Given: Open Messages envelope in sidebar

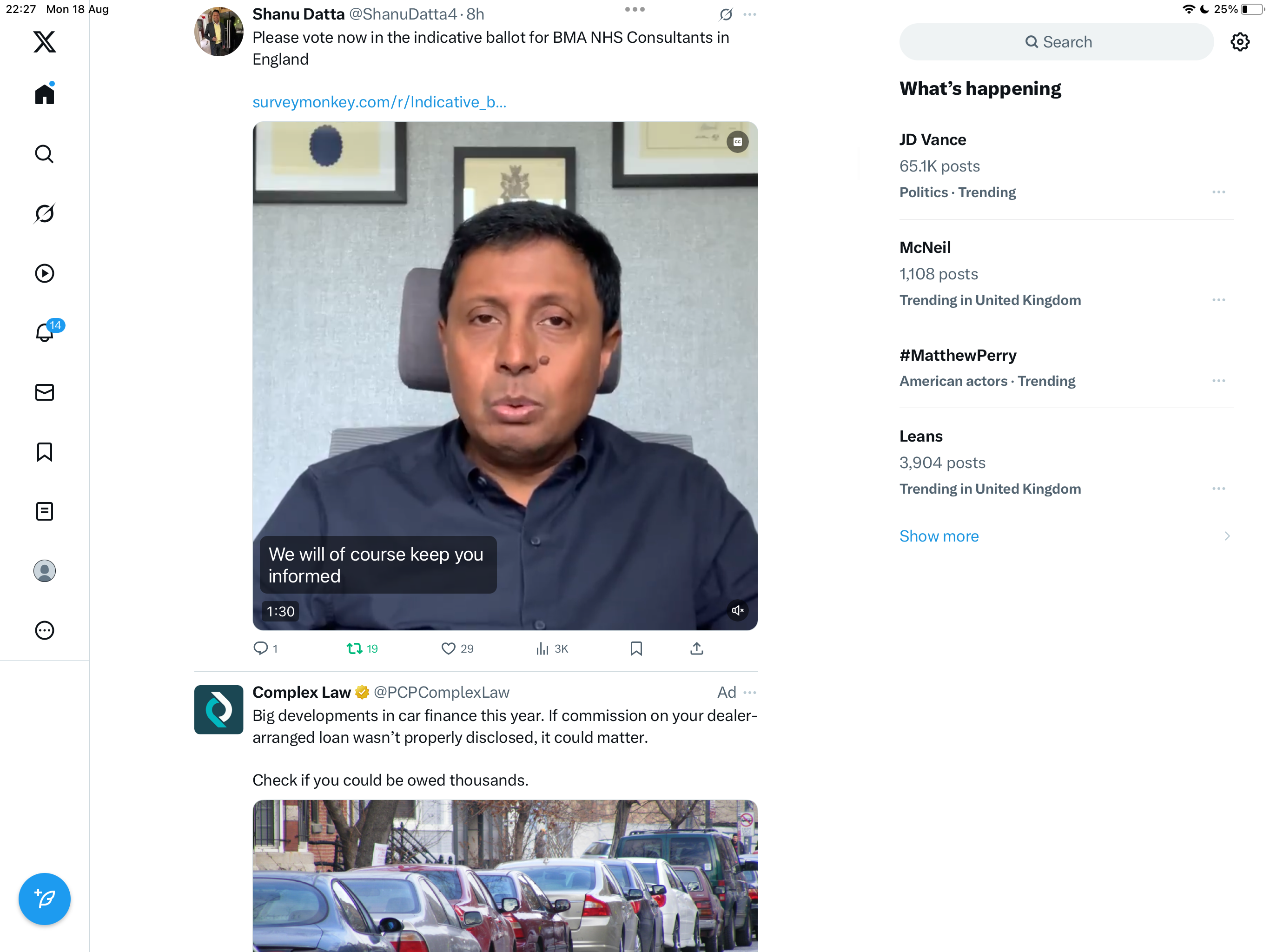Looking at the screenshot, I should [44, 392].
